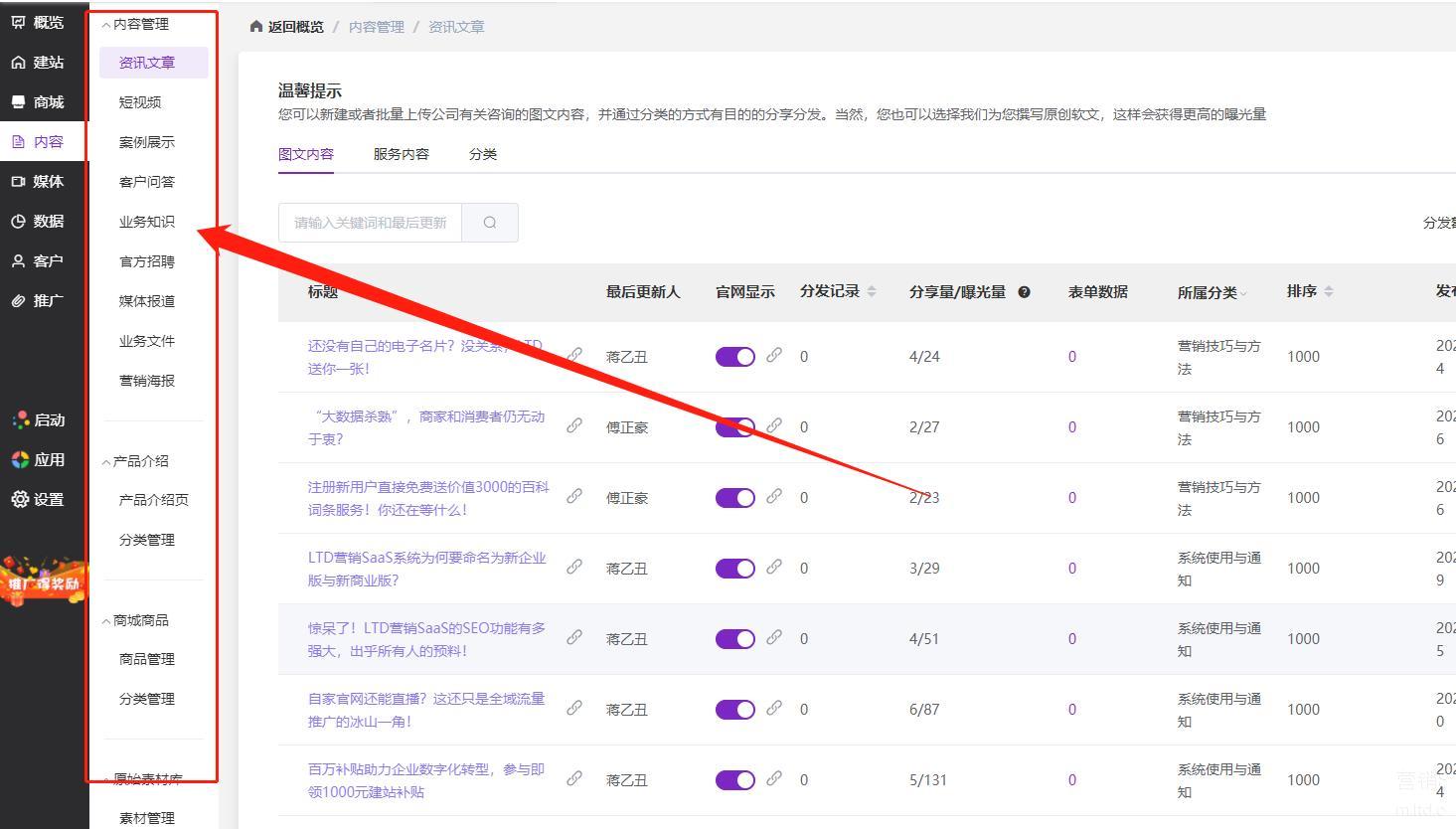The height and width of the screenshot is (829, 1456).
Task: Open the 商城 shop sidebar icon
Action: tap(19, 102)
